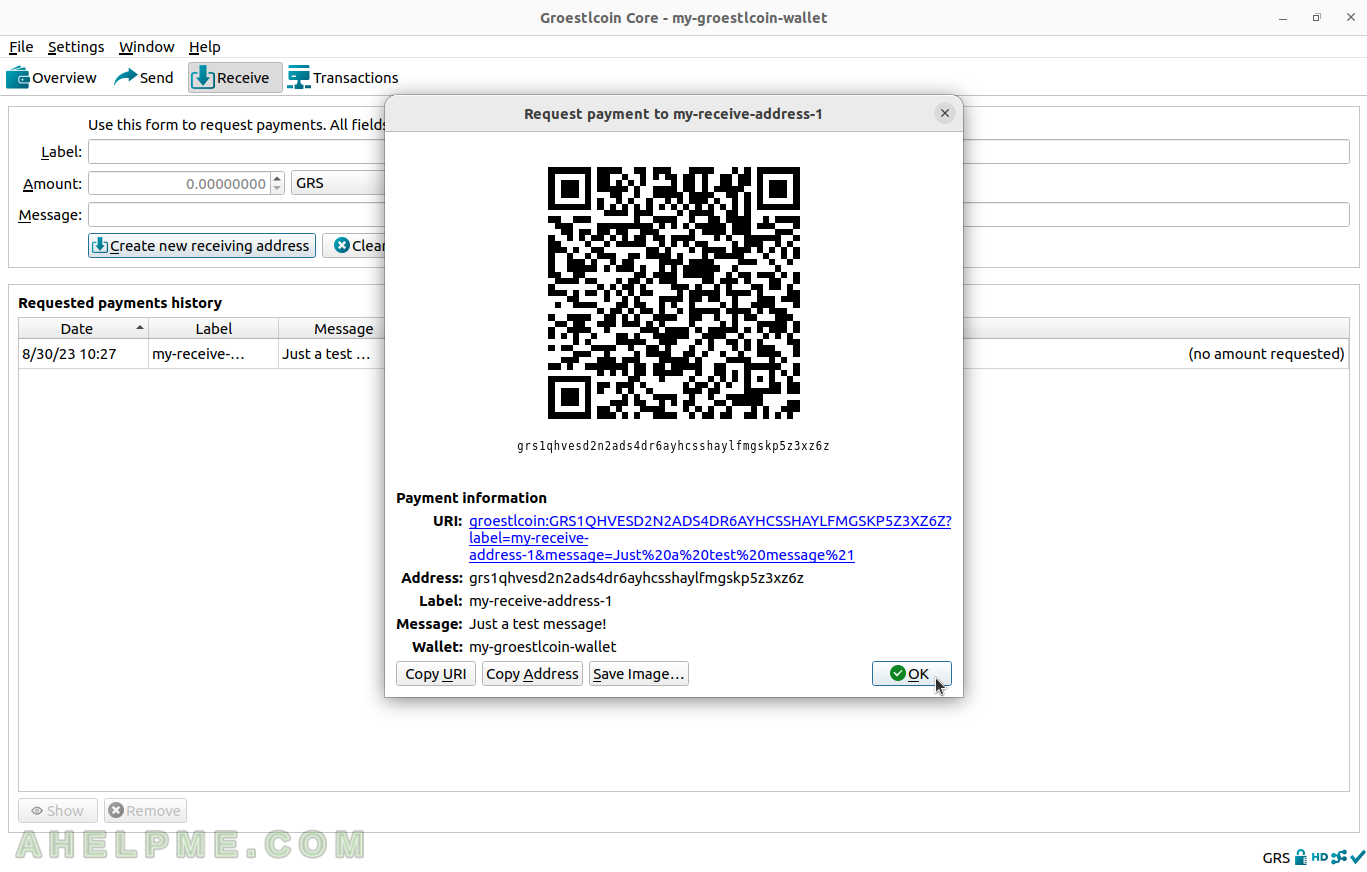Sort history by the Message column header

coord(332,329)
